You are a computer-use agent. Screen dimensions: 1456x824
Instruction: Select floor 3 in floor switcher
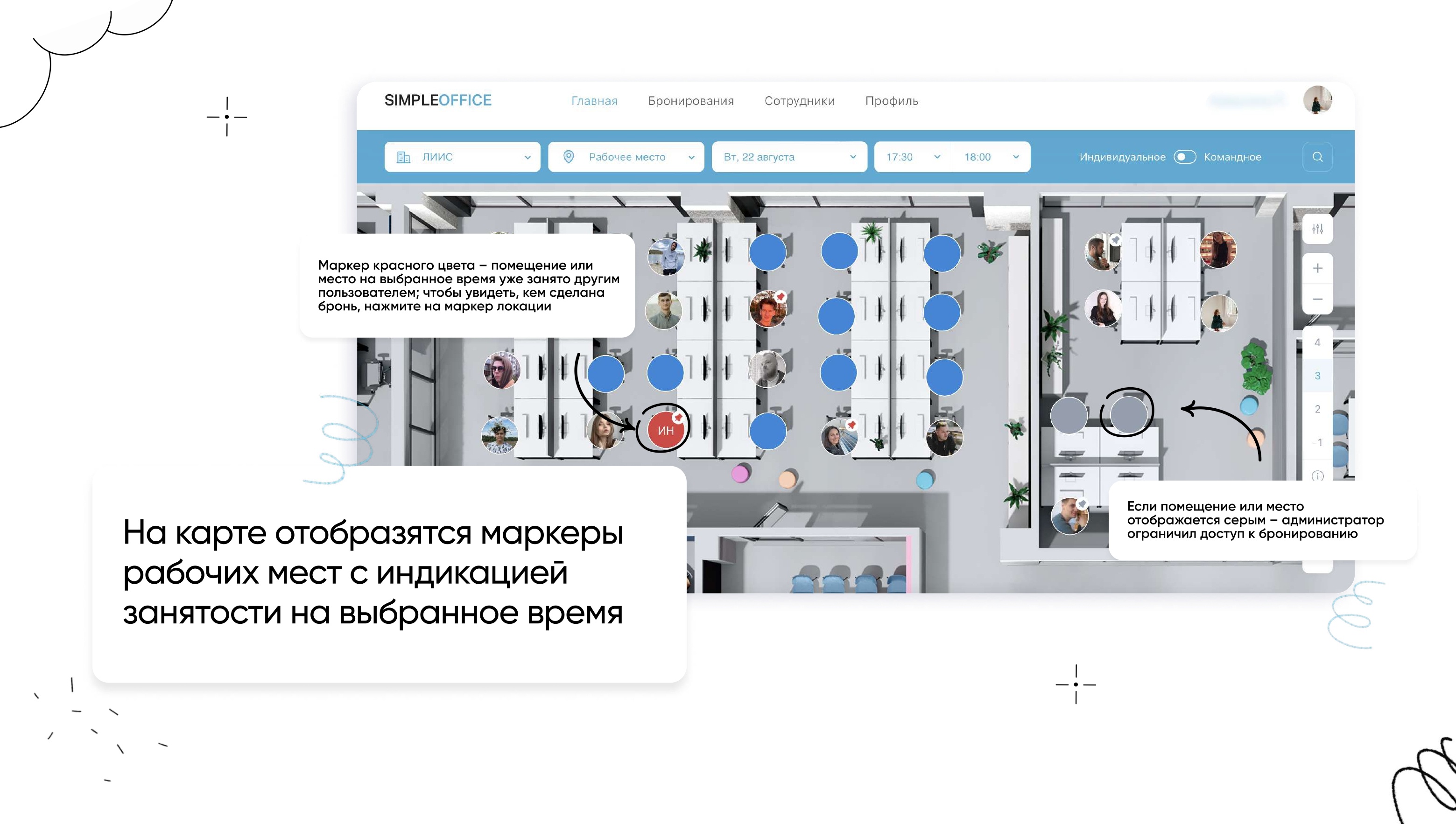(x=1317, y=376)
